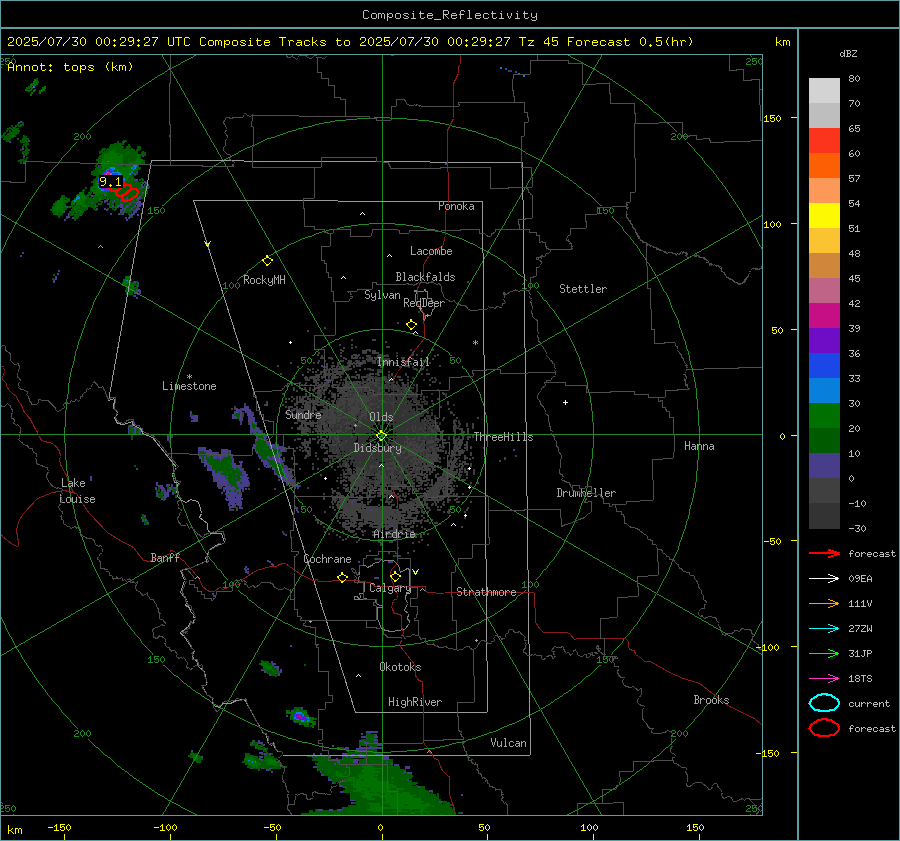Click the red forecast arrow in legend
The height and width of the screenshot is (841, 900).
[x=824, y=553]
